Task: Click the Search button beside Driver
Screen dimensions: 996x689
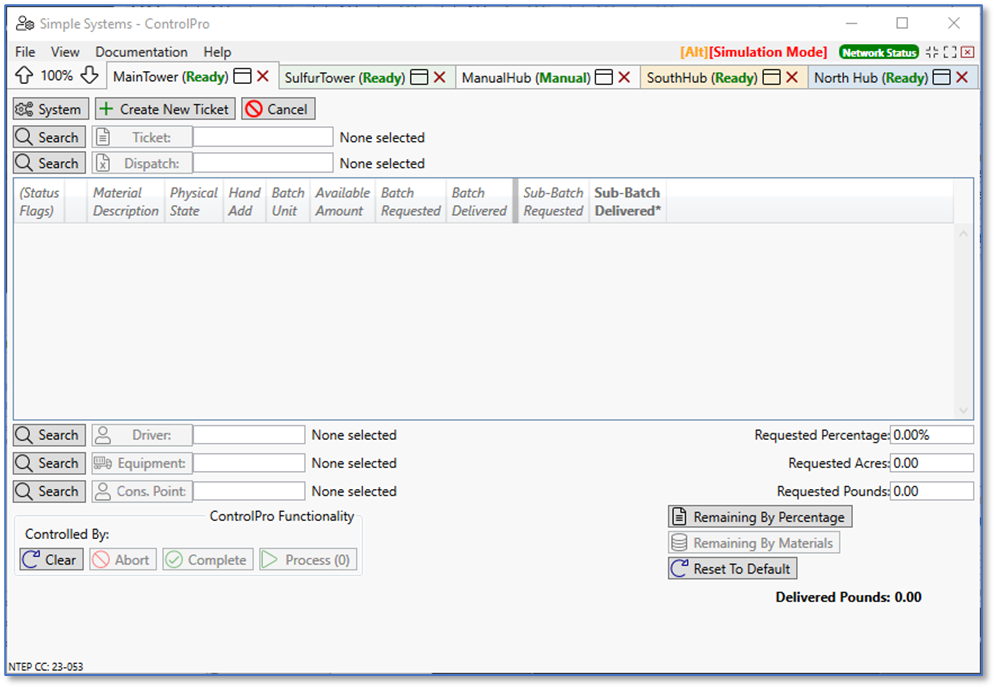Action: 49,435
